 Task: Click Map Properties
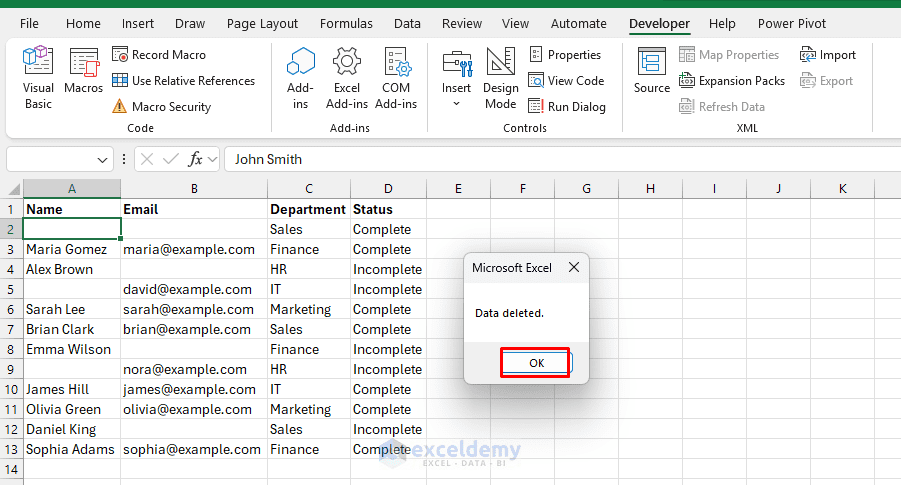(729, 55)
